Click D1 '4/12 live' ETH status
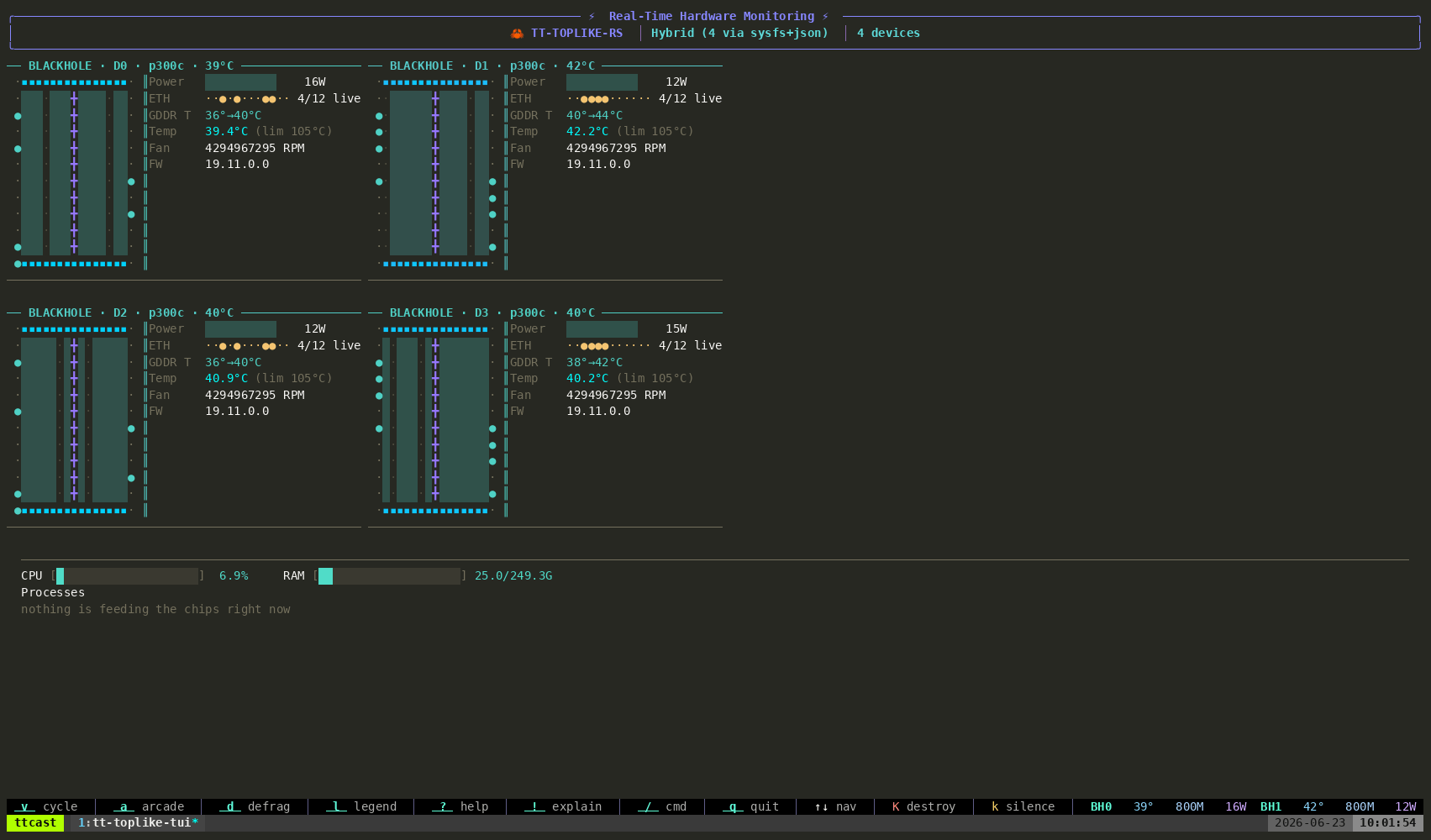 pos(691,99)
